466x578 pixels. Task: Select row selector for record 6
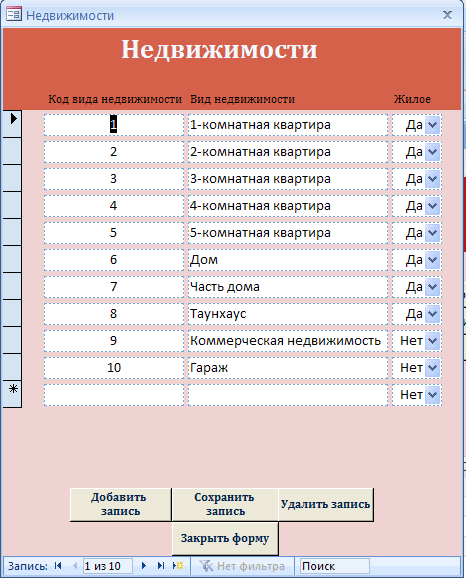coord(12,259)
